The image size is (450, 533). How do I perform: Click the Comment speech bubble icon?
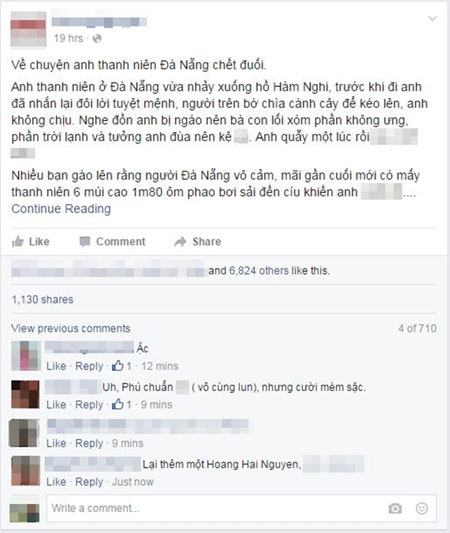(x=85, y=242)
